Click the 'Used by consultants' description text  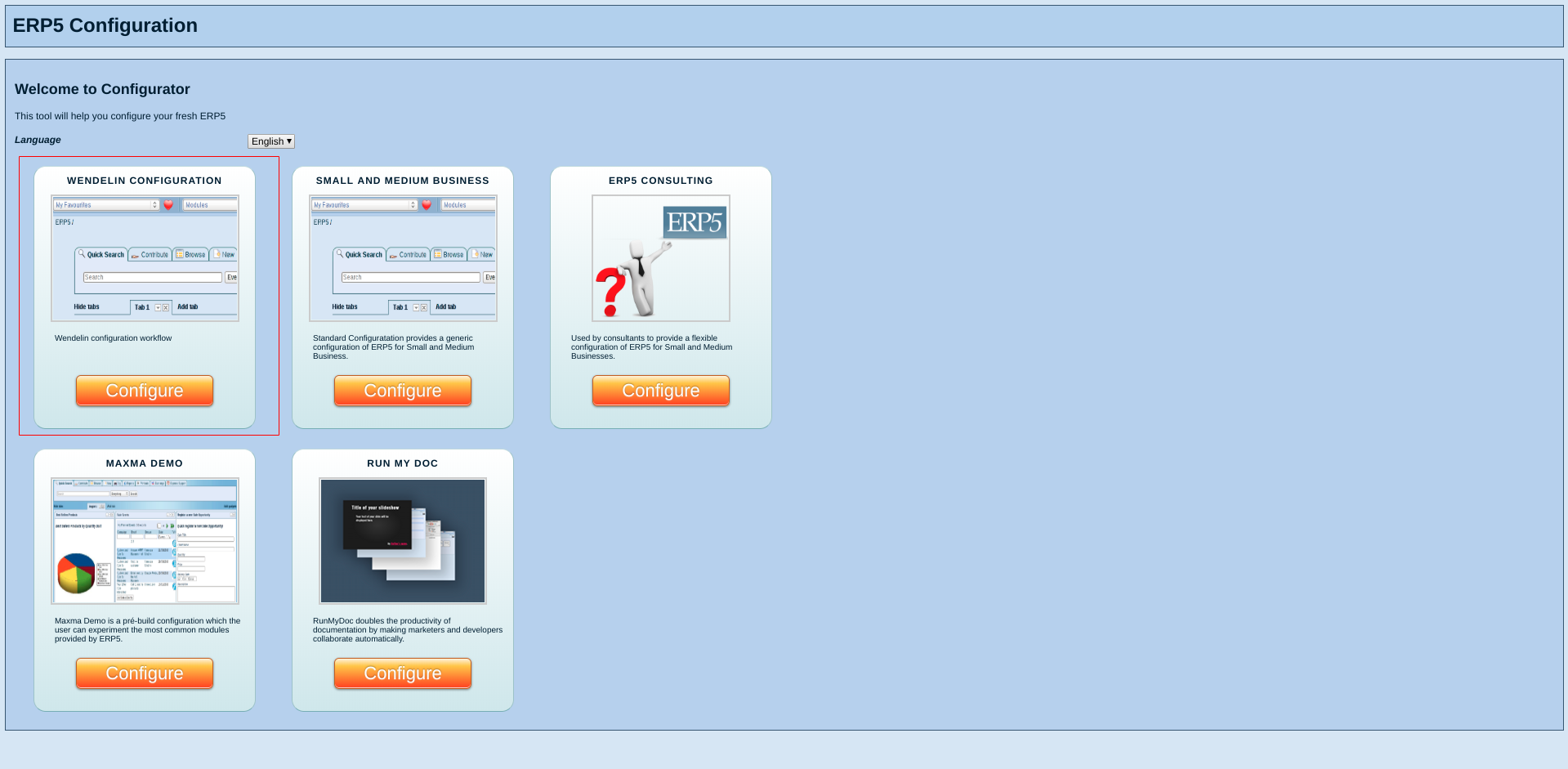click(x=652, y=347)
